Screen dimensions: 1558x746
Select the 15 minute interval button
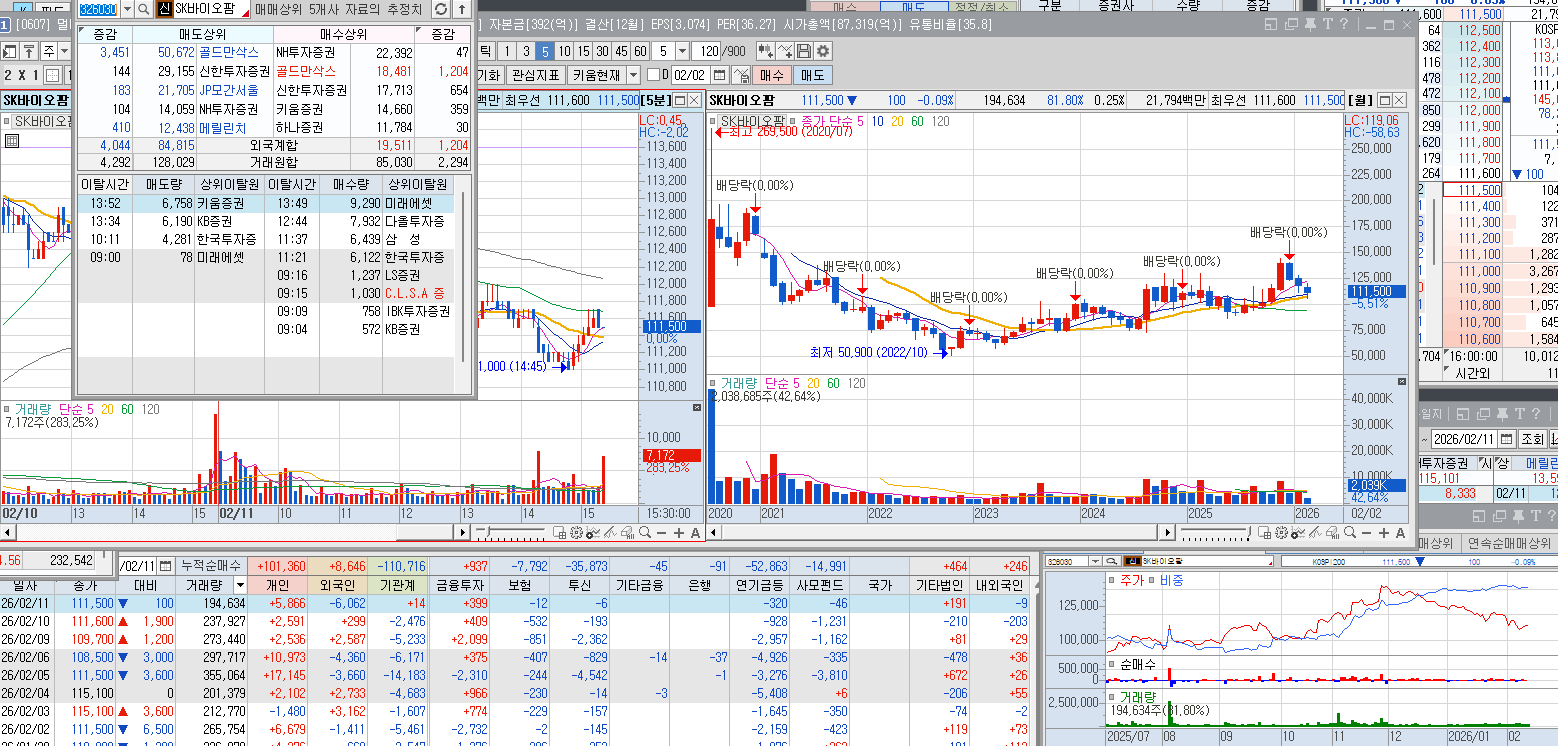point(584,51)
